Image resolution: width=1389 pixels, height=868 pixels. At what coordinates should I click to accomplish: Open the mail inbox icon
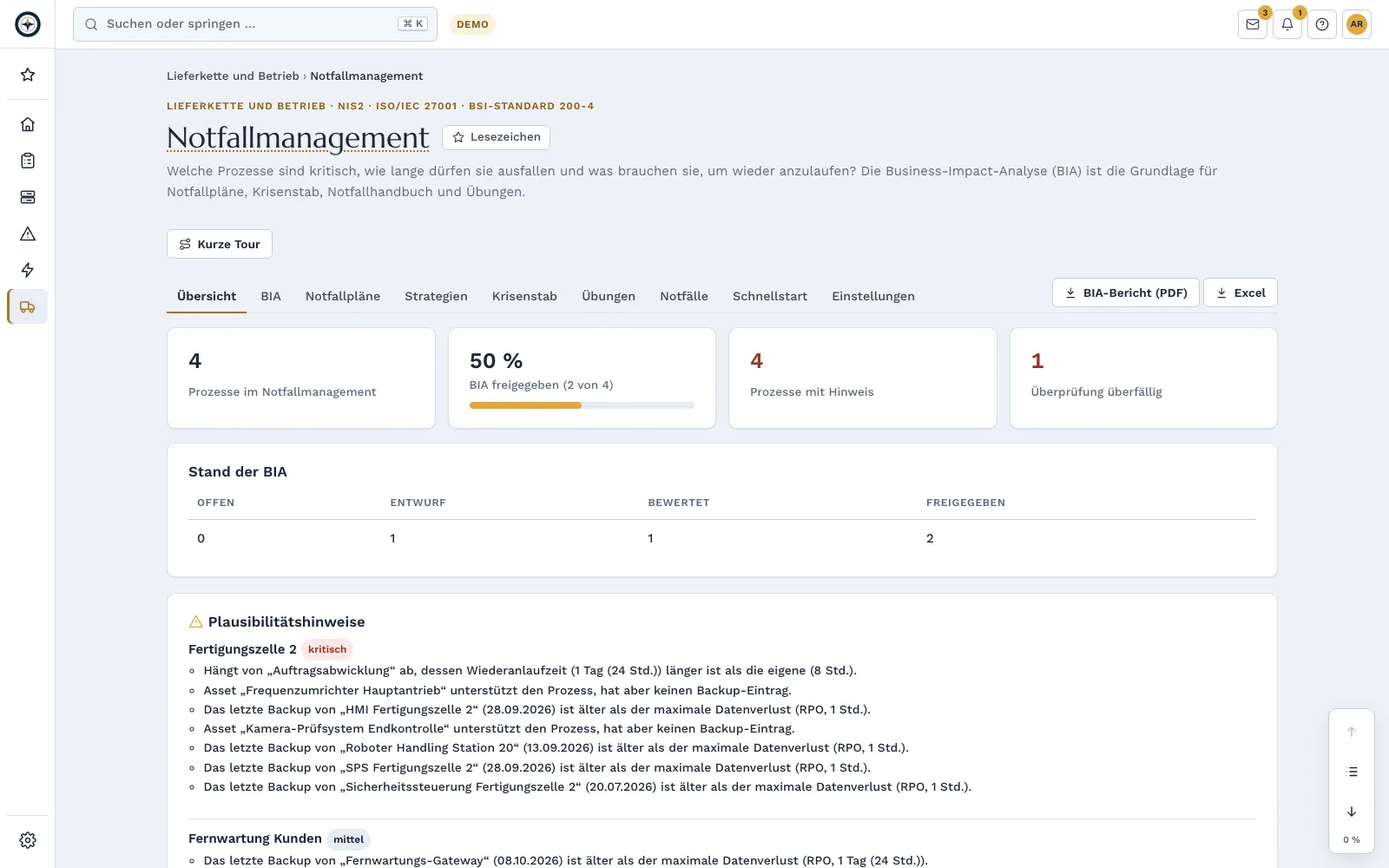1253,24
